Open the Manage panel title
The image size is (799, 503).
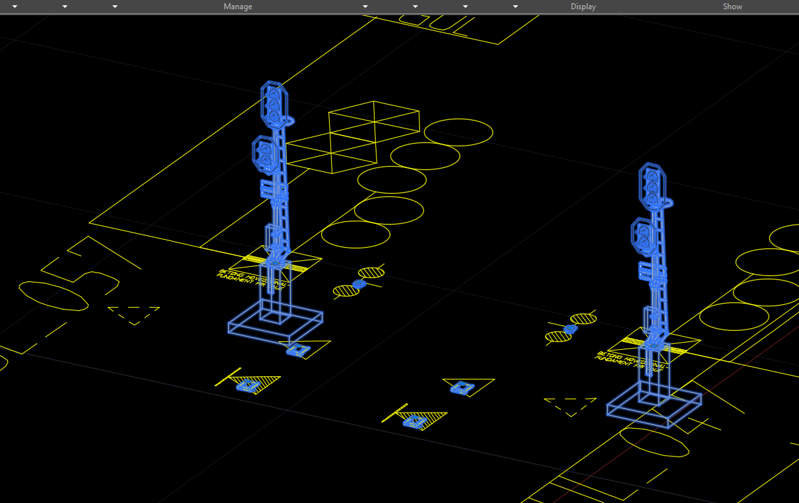237,7
